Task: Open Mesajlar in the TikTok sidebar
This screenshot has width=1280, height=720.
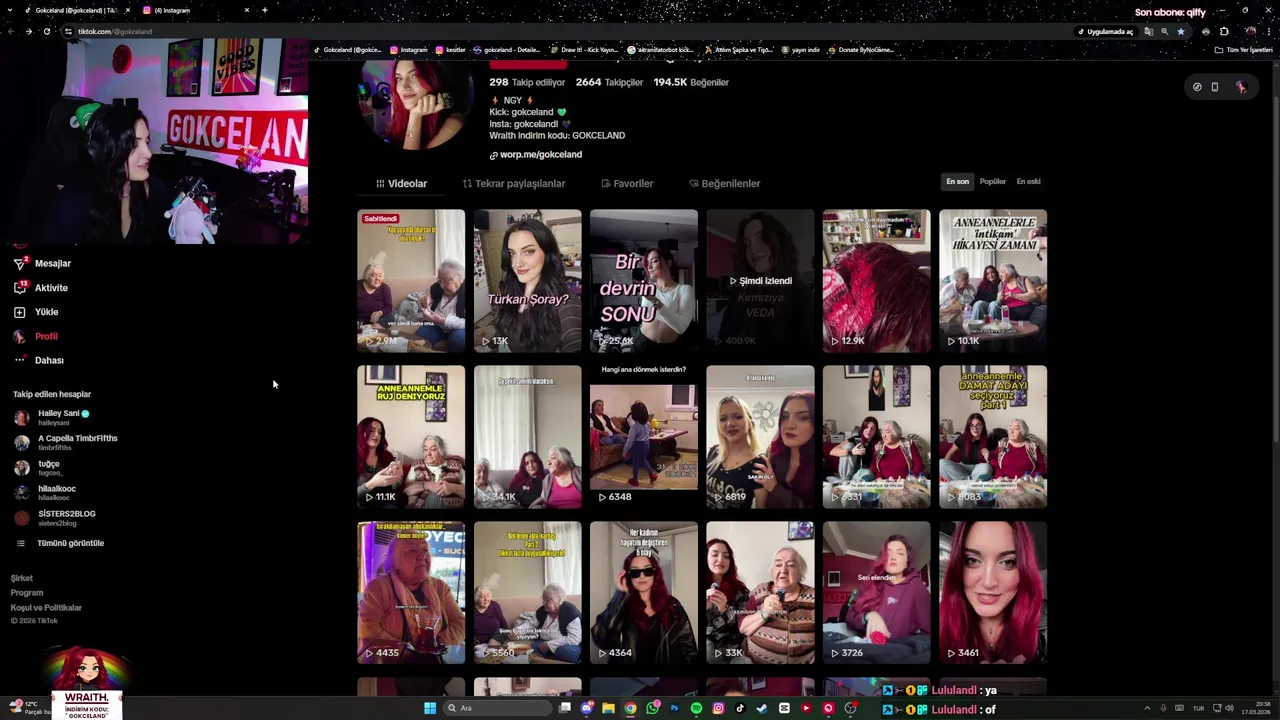Action: click(x=42, y=263)
